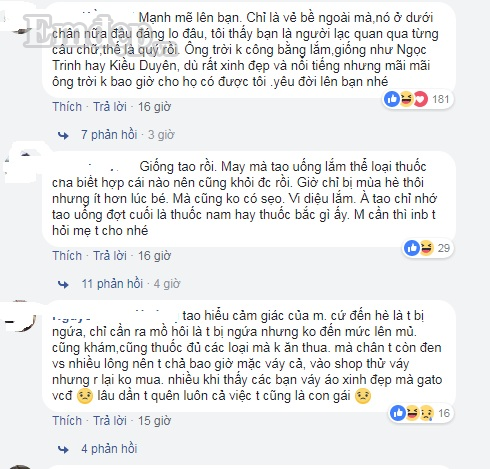Viewport: 490px width, 469px height.
Task: Click the like icon next to count 29
Action: [x=412, y=248]
